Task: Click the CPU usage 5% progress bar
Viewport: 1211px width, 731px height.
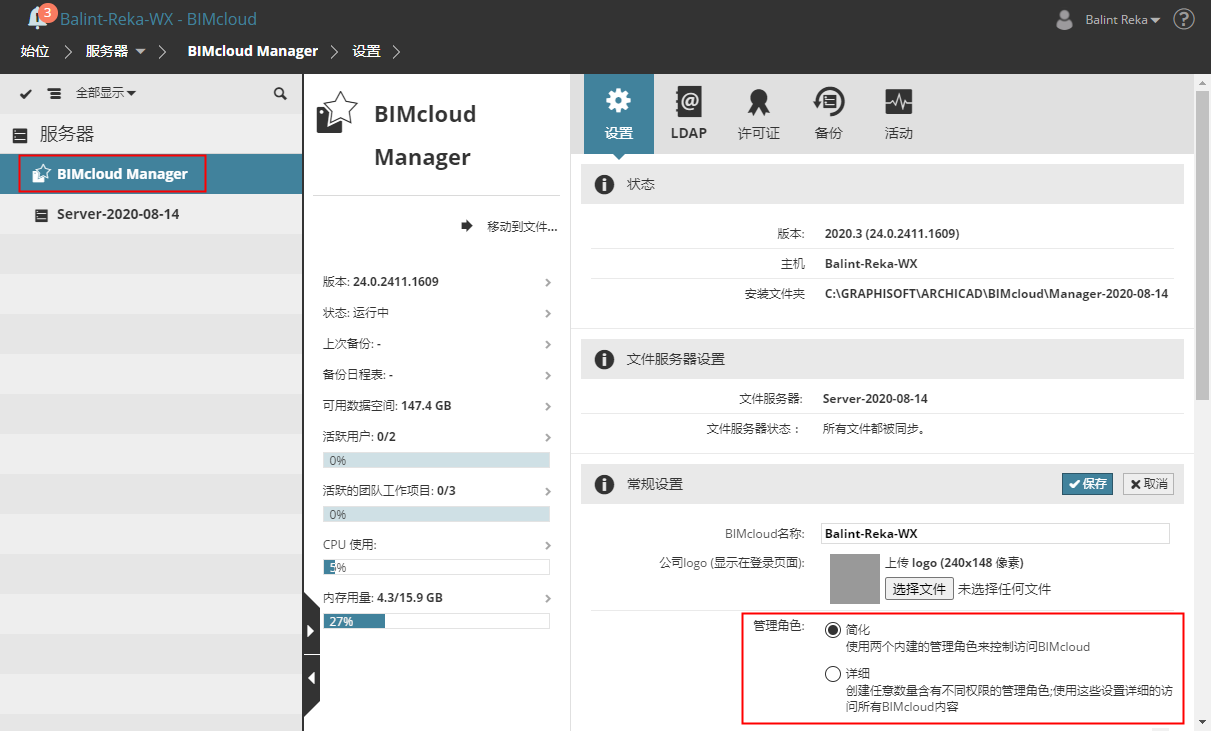Action: [x=436, y=567]
